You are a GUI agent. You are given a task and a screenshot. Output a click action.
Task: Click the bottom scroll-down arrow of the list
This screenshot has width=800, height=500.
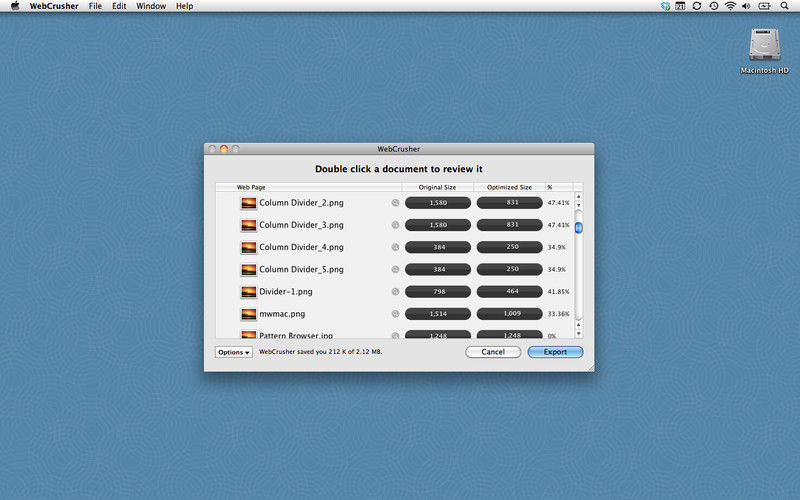(x=579, y=334)
